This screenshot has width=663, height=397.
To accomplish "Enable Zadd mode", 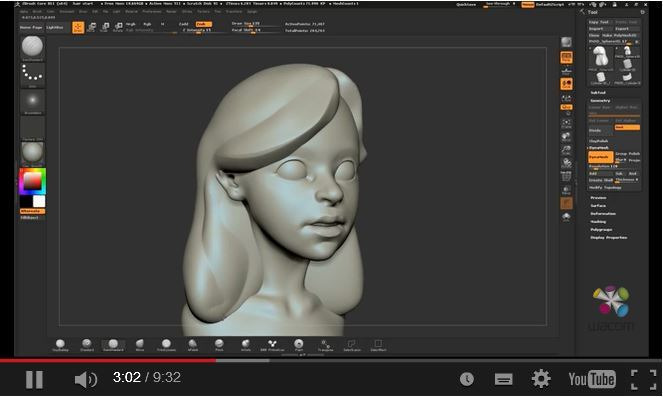I will click(x=184, y=24).
